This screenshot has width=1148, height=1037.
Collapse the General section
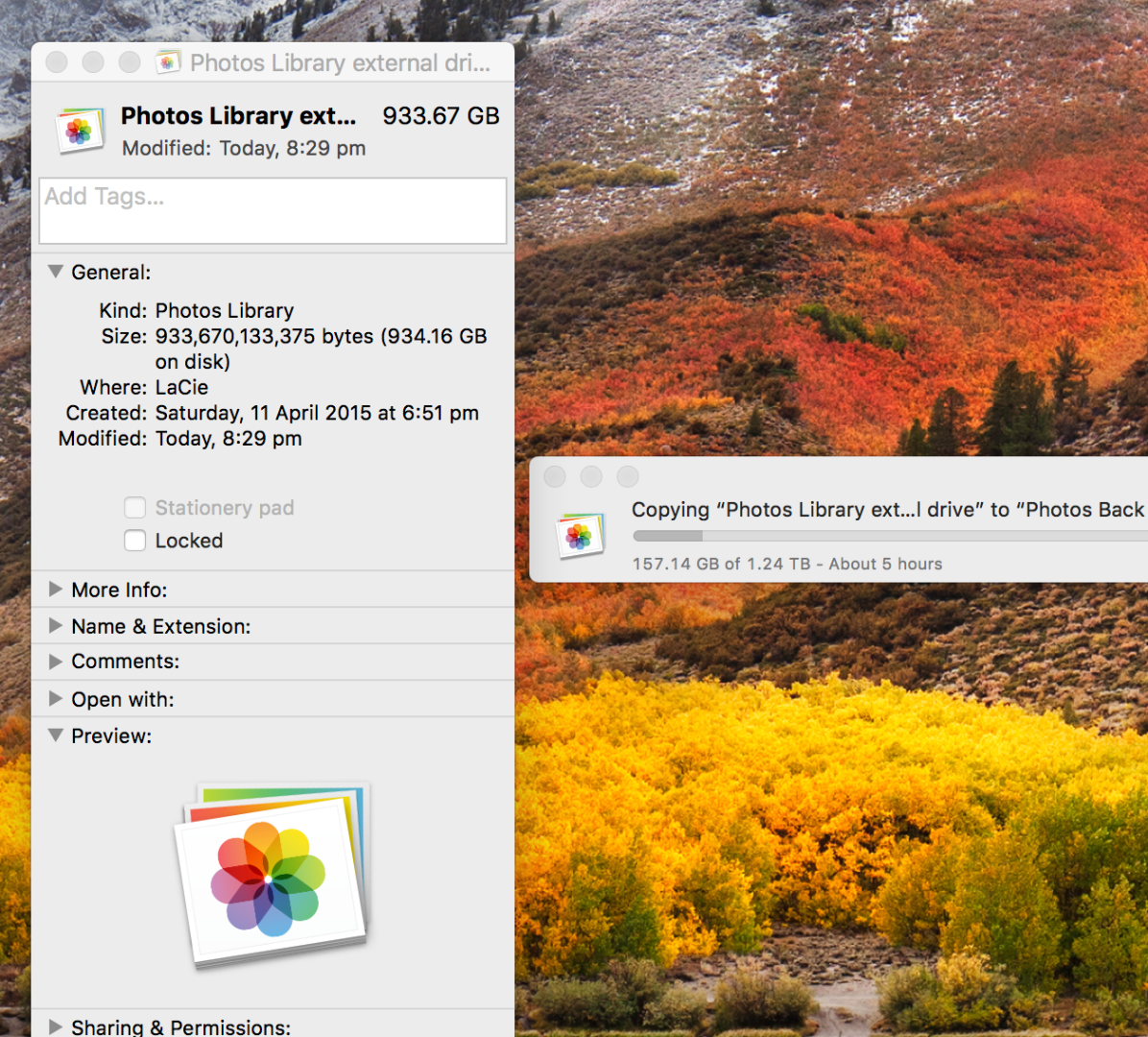[56, 272]
